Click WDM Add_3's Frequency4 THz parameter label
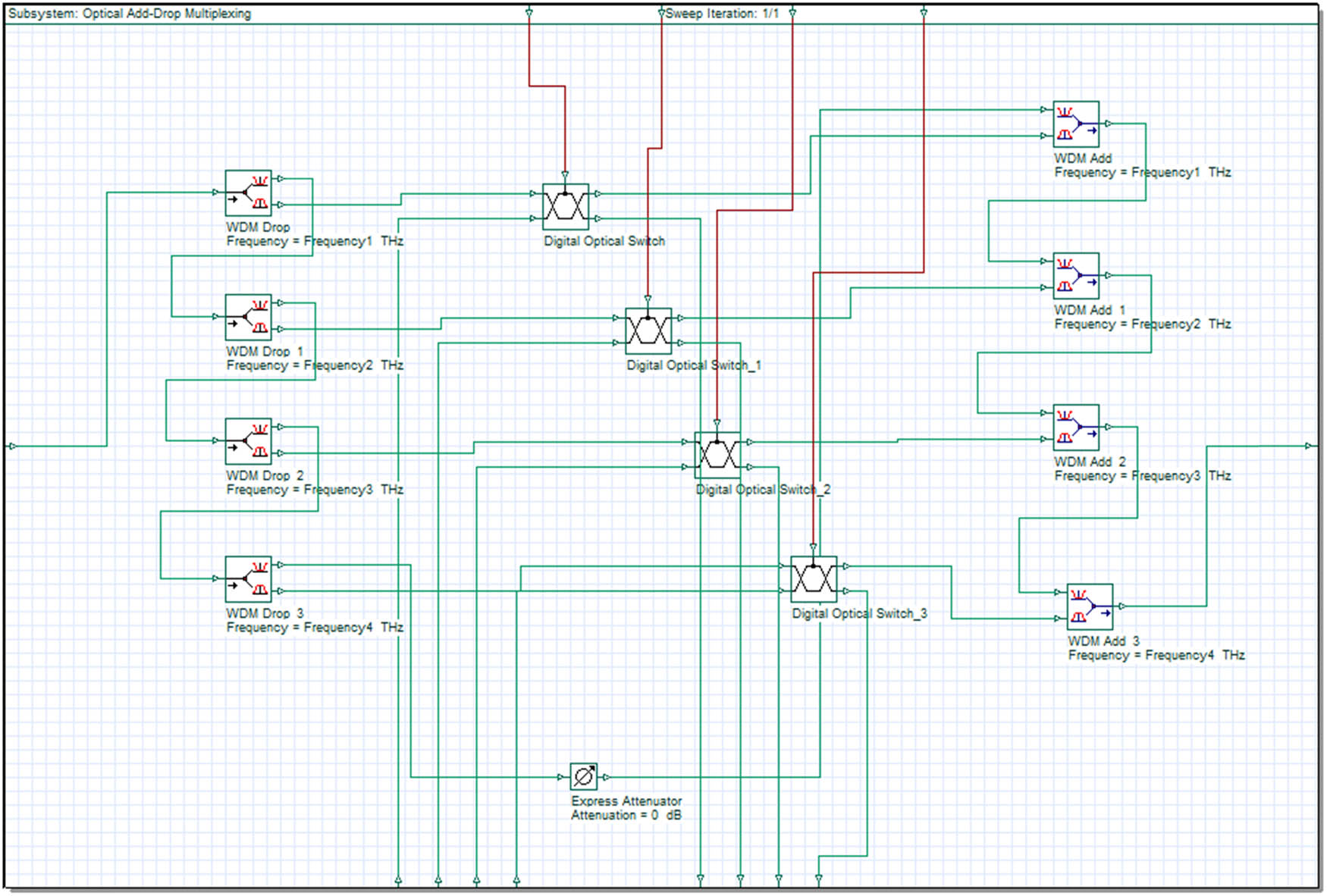 click(1156, 655)
